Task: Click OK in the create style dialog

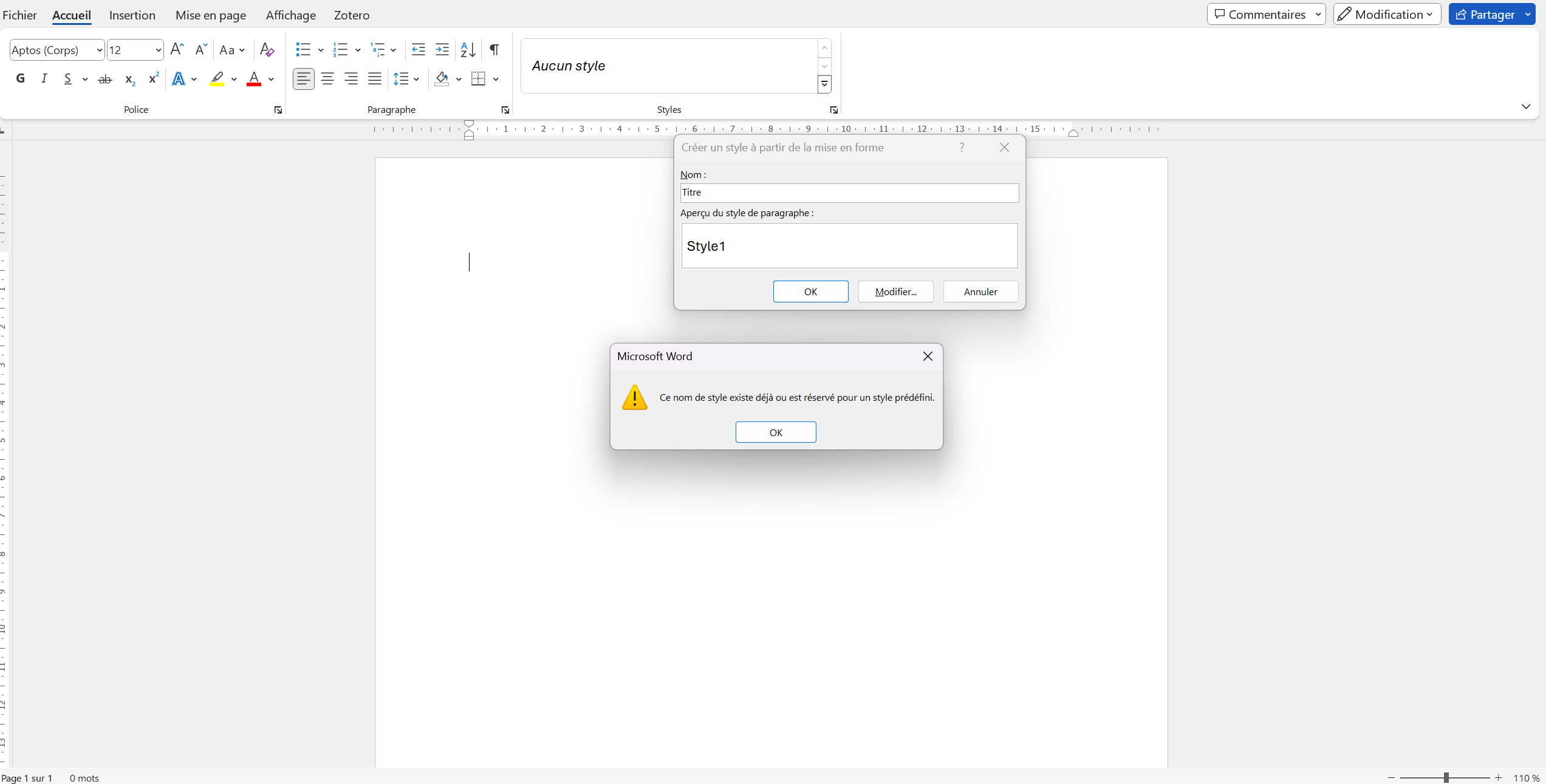Action: (810, 291)
